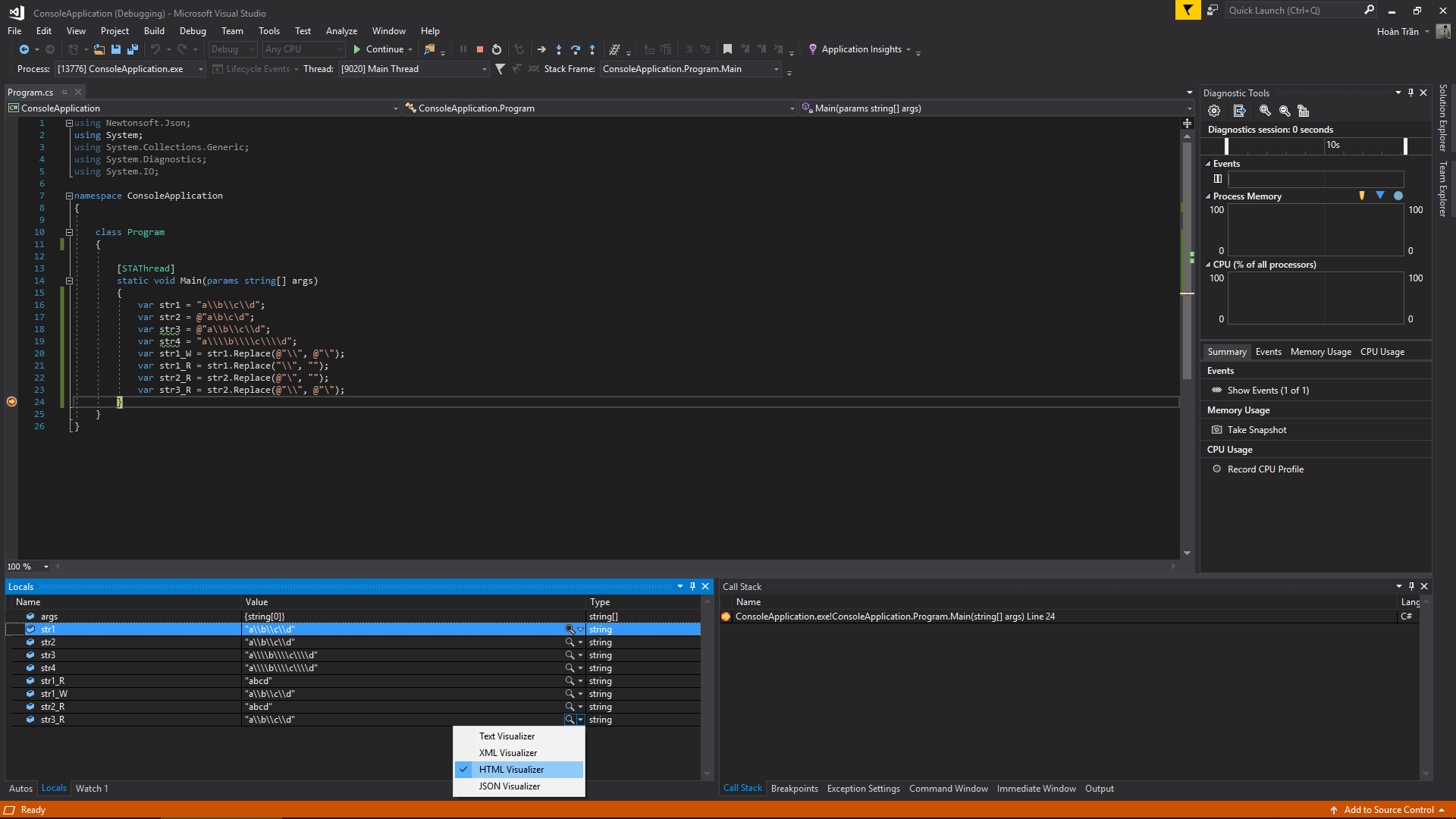
Task: Click the Zoom In icon in Diagnostic Tools
Action: 1265,111
